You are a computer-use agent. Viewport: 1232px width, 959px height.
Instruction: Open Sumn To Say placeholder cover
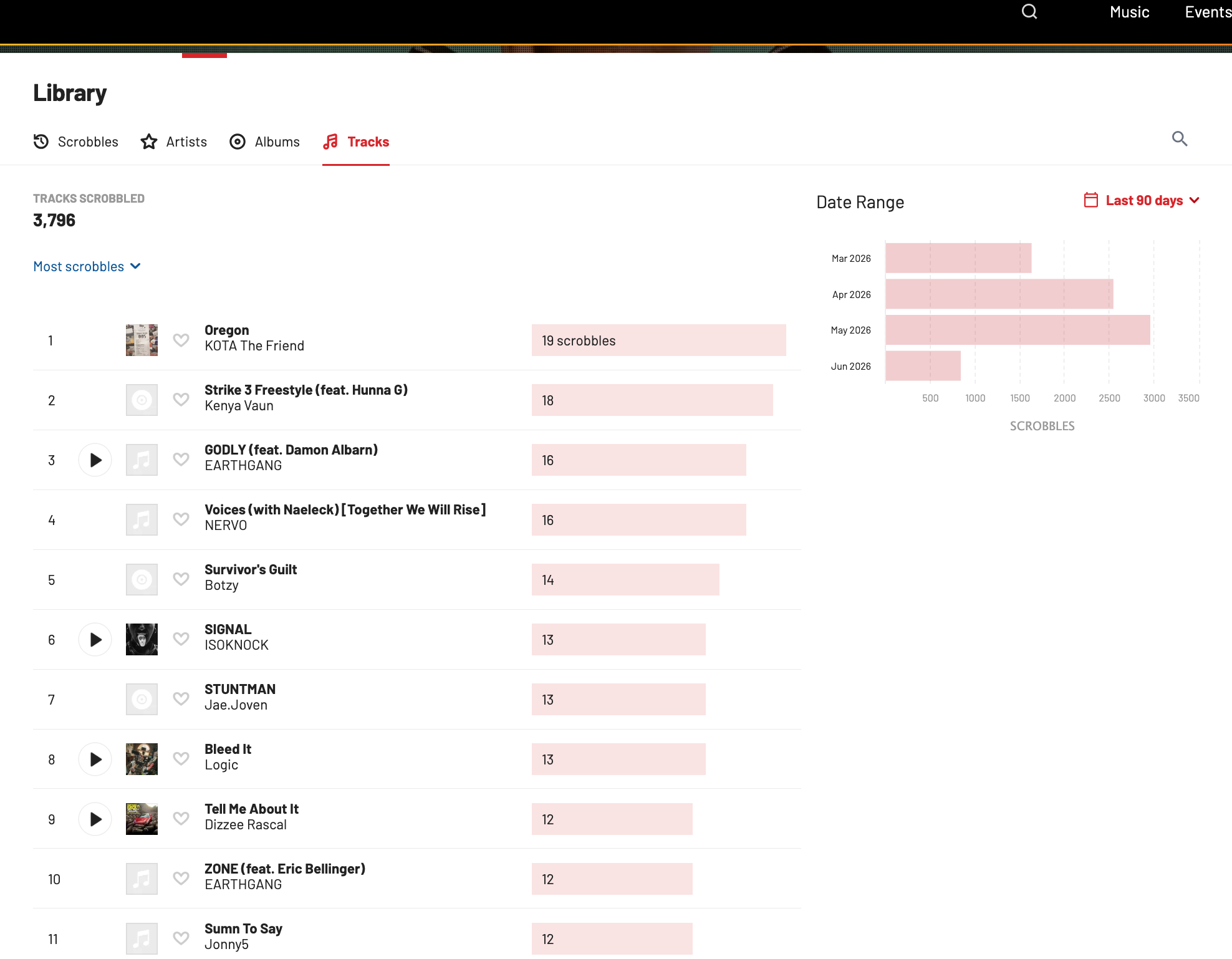click(x=142, y=939)
